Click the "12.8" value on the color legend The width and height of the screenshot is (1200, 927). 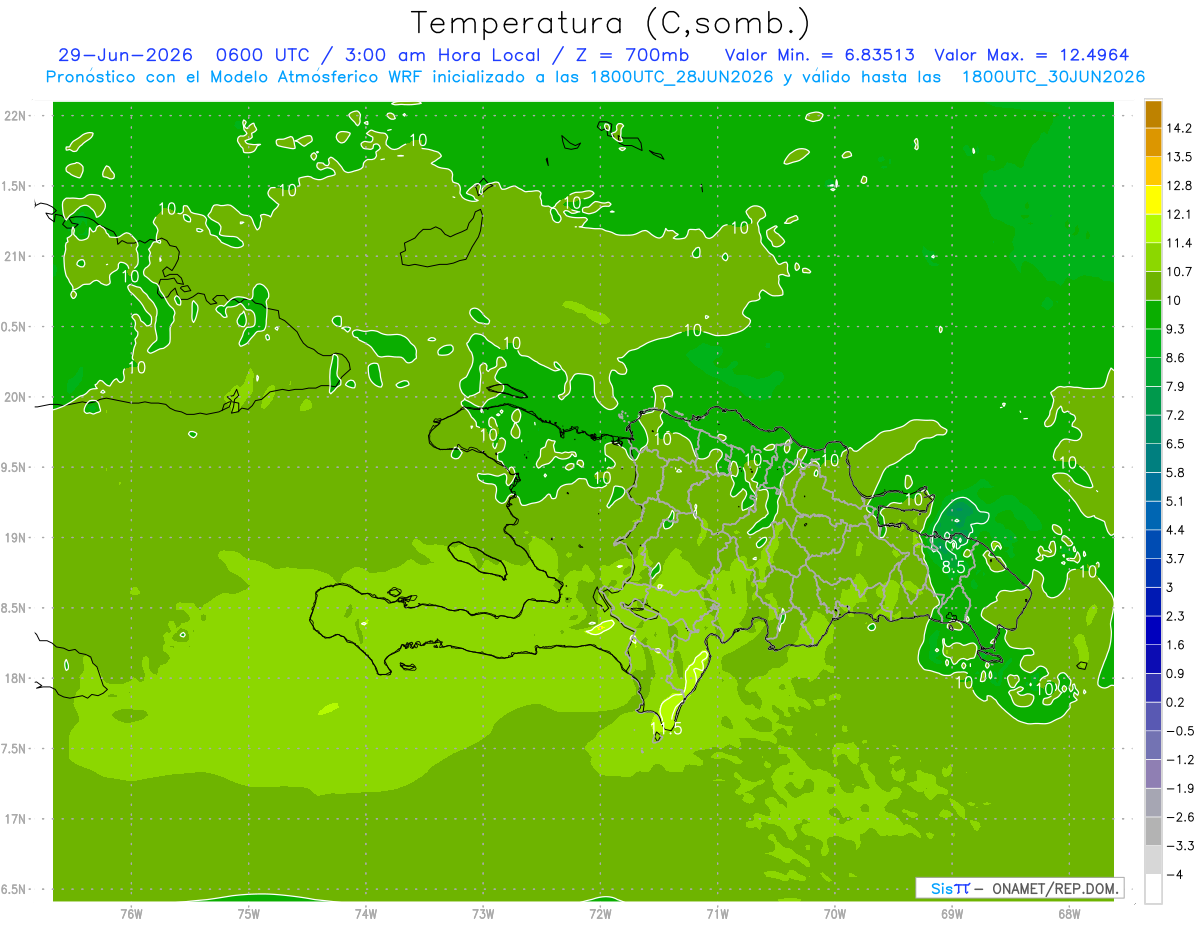(x=1179, y=186)
